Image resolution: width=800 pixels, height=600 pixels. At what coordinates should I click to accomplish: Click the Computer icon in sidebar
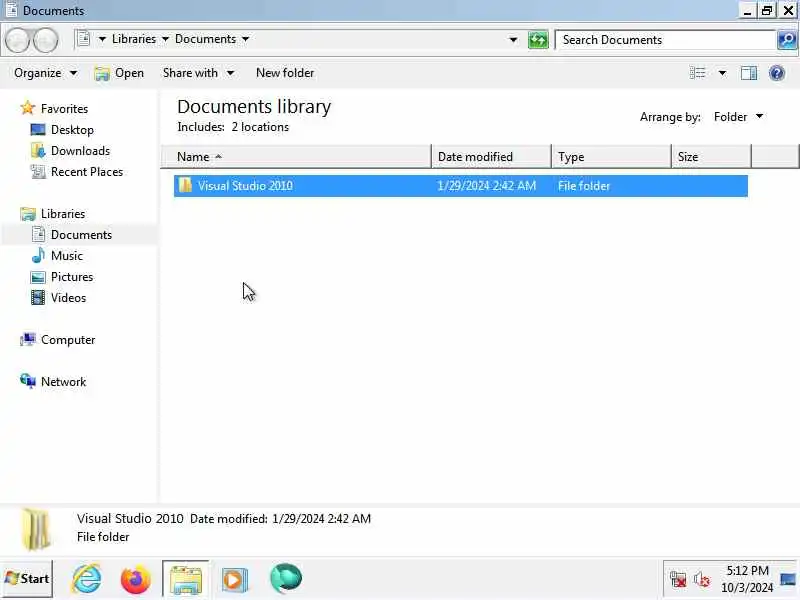click(x=28, y=339)
